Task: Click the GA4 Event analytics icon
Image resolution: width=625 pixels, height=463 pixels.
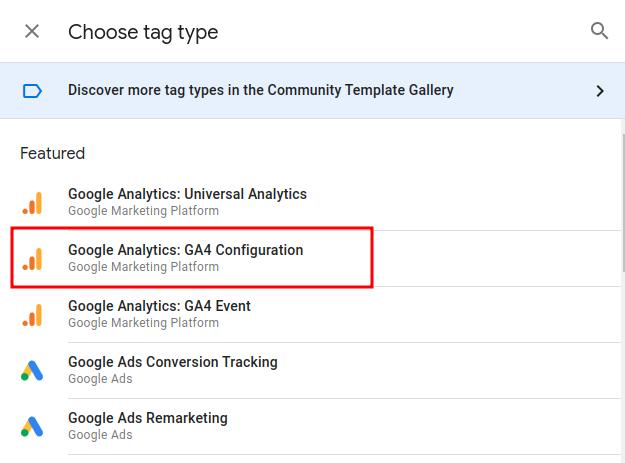Action: coord(32,315)
